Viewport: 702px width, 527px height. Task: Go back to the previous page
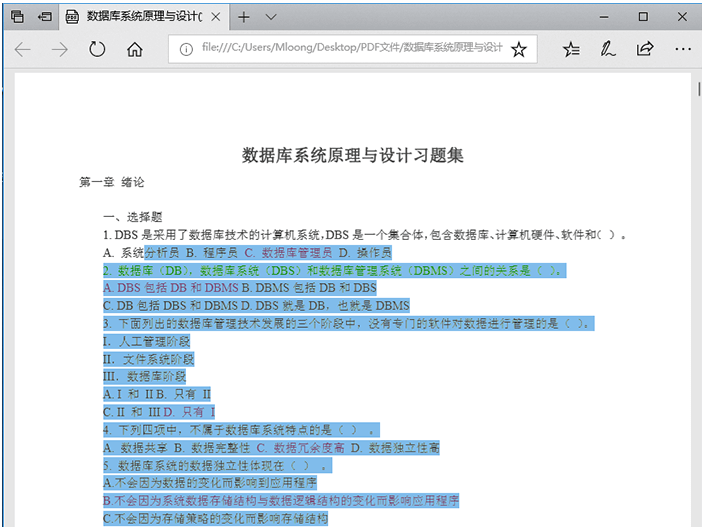tap(22, 49)
